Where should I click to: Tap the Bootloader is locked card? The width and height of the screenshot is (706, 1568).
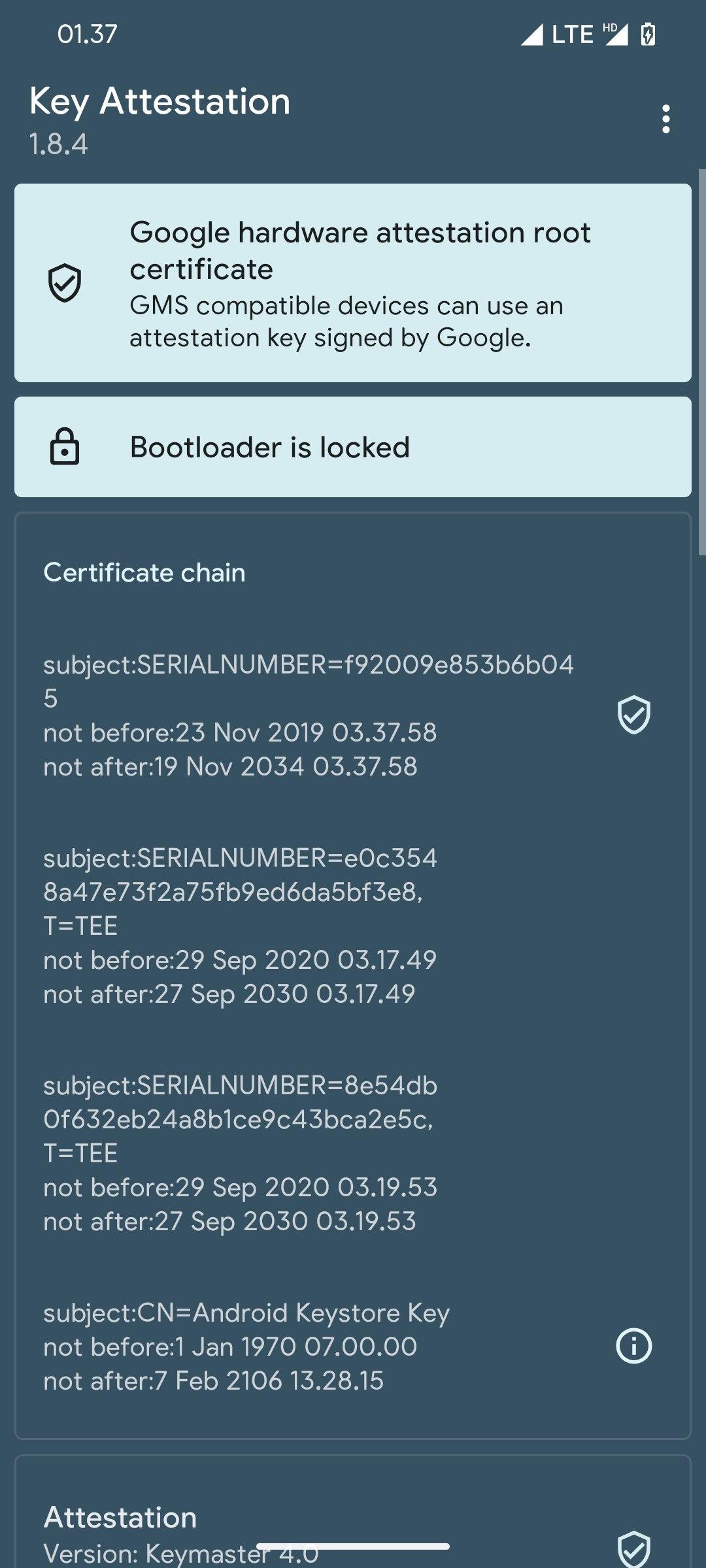pyautogui.click(x=353, y=447)
